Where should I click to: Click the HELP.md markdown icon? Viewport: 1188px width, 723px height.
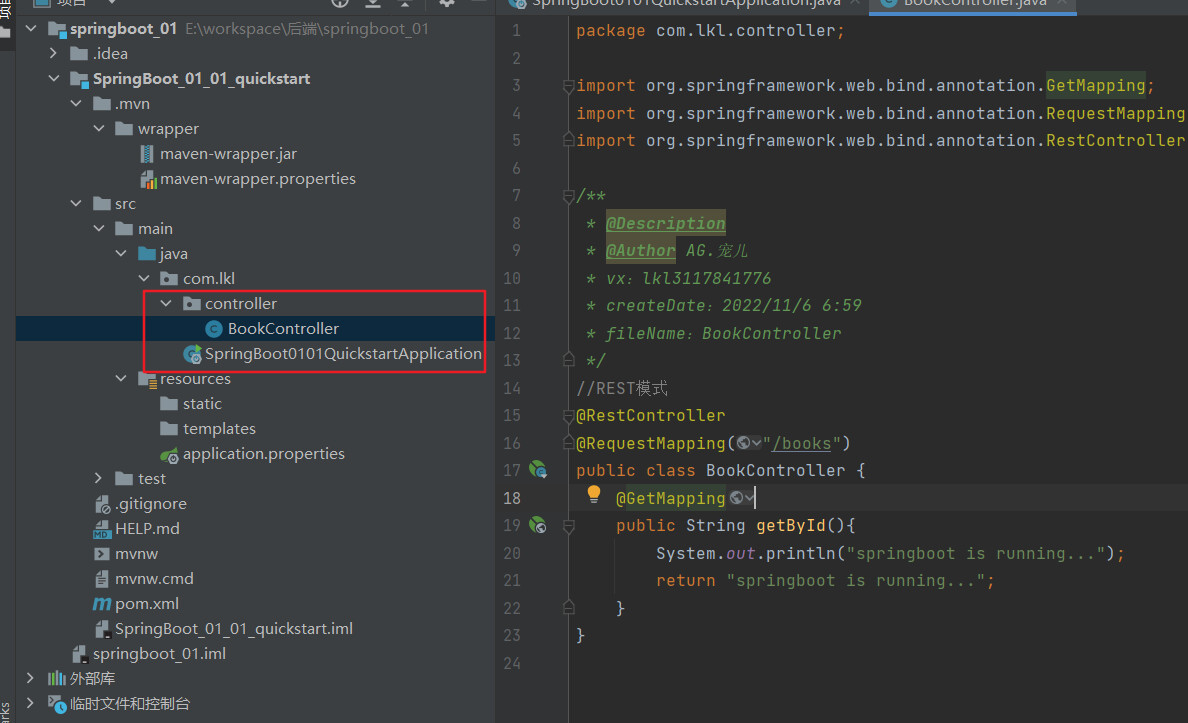tap(102, 529)
